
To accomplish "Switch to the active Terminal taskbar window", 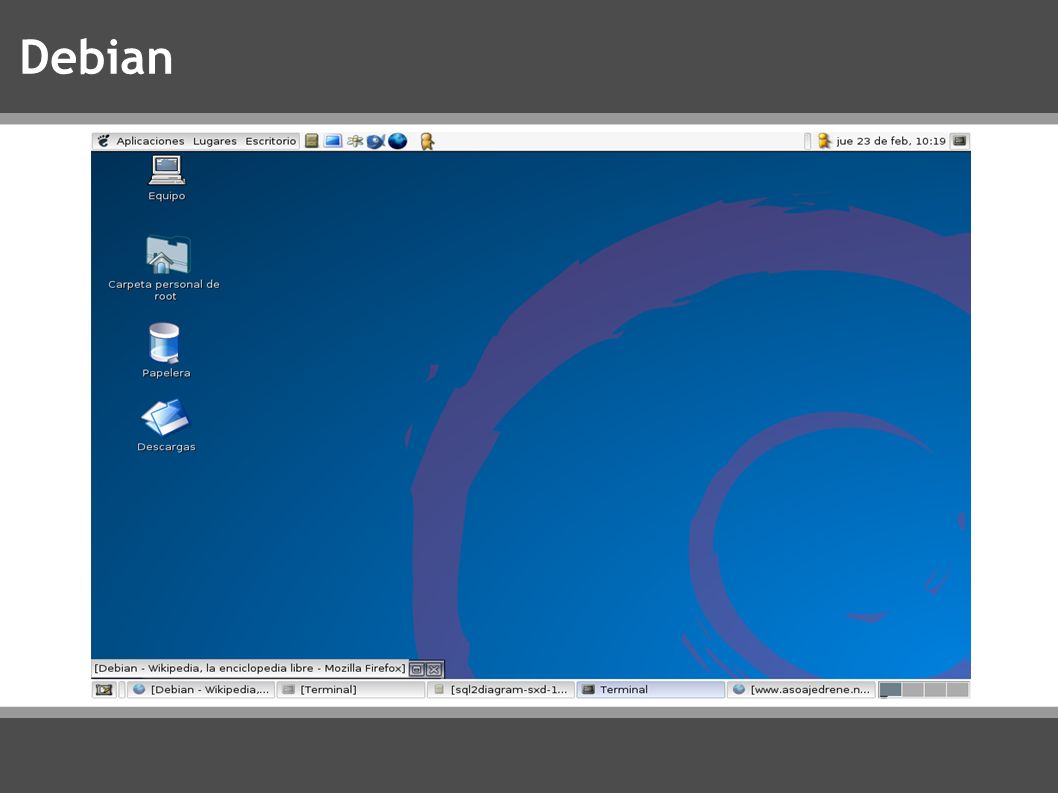I will 650,690.
